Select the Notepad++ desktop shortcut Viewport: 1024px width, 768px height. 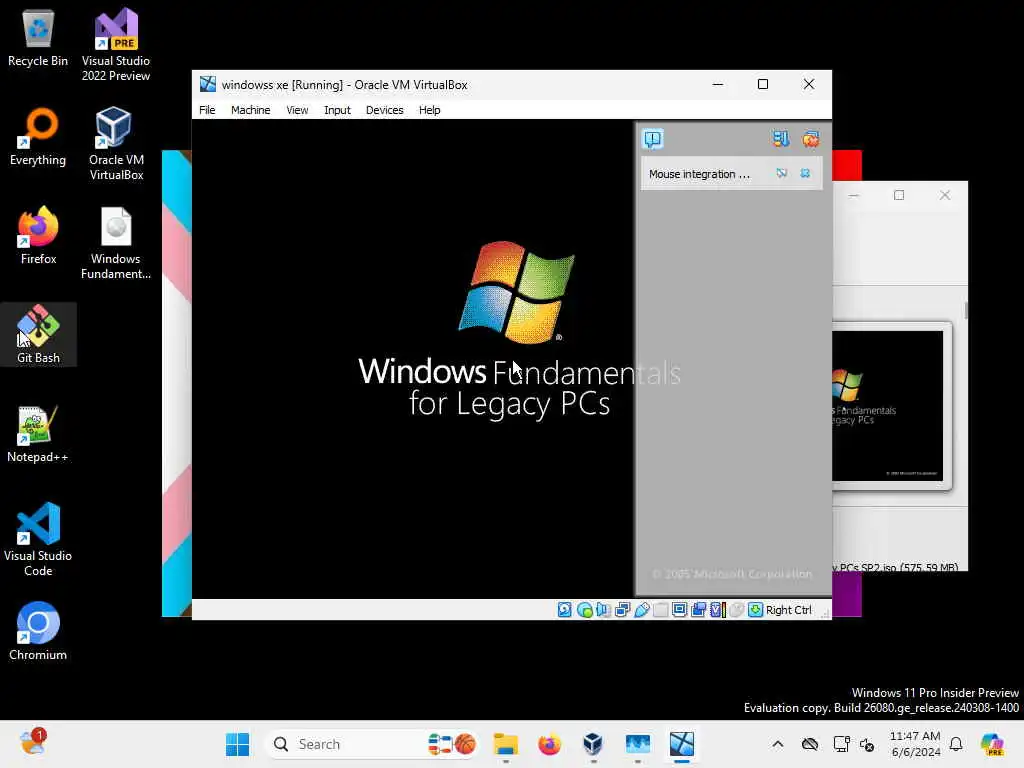(37, 434)
